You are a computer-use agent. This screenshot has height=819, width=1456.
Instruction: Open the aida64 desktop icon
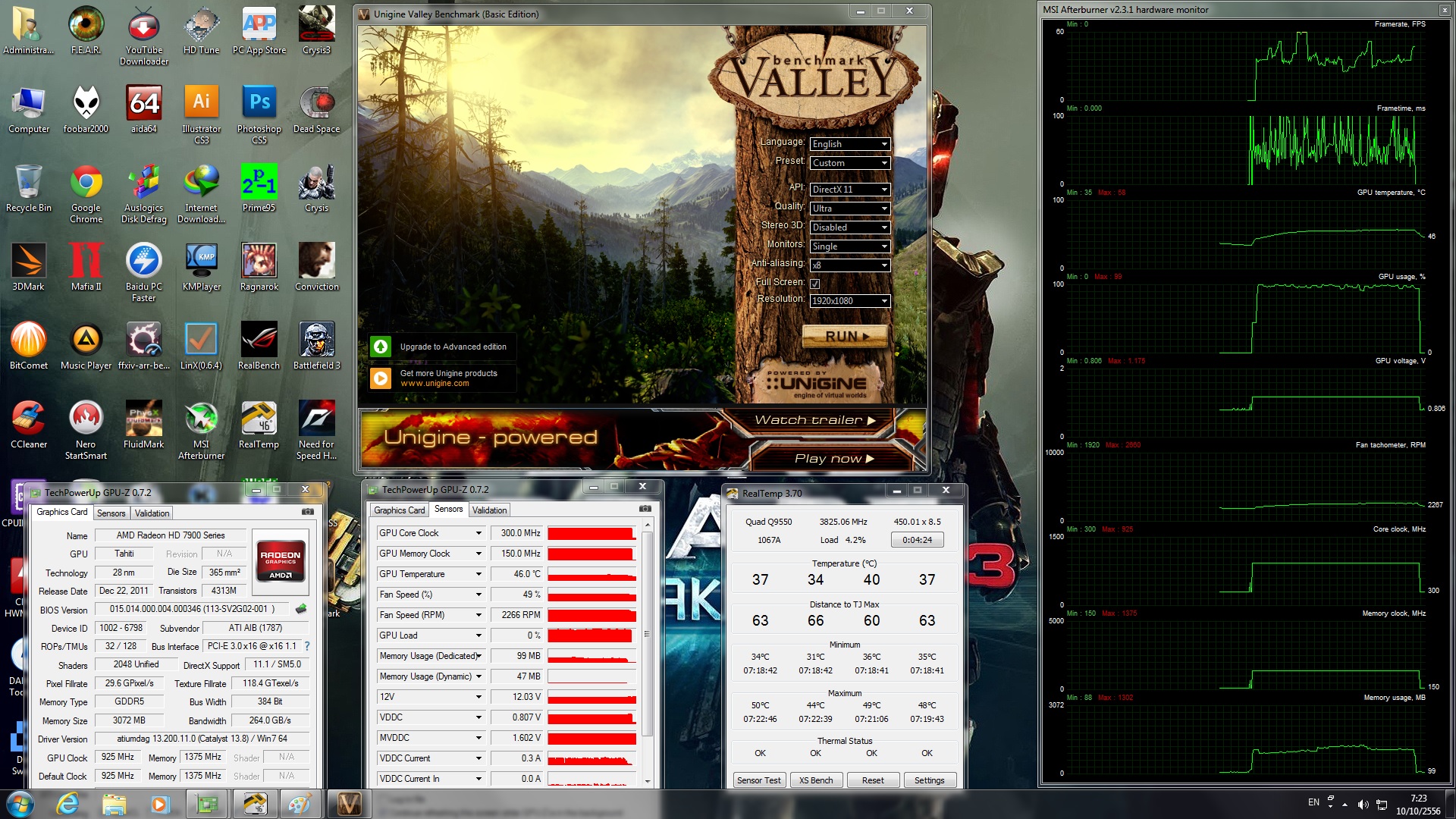[x=144, y=109]
